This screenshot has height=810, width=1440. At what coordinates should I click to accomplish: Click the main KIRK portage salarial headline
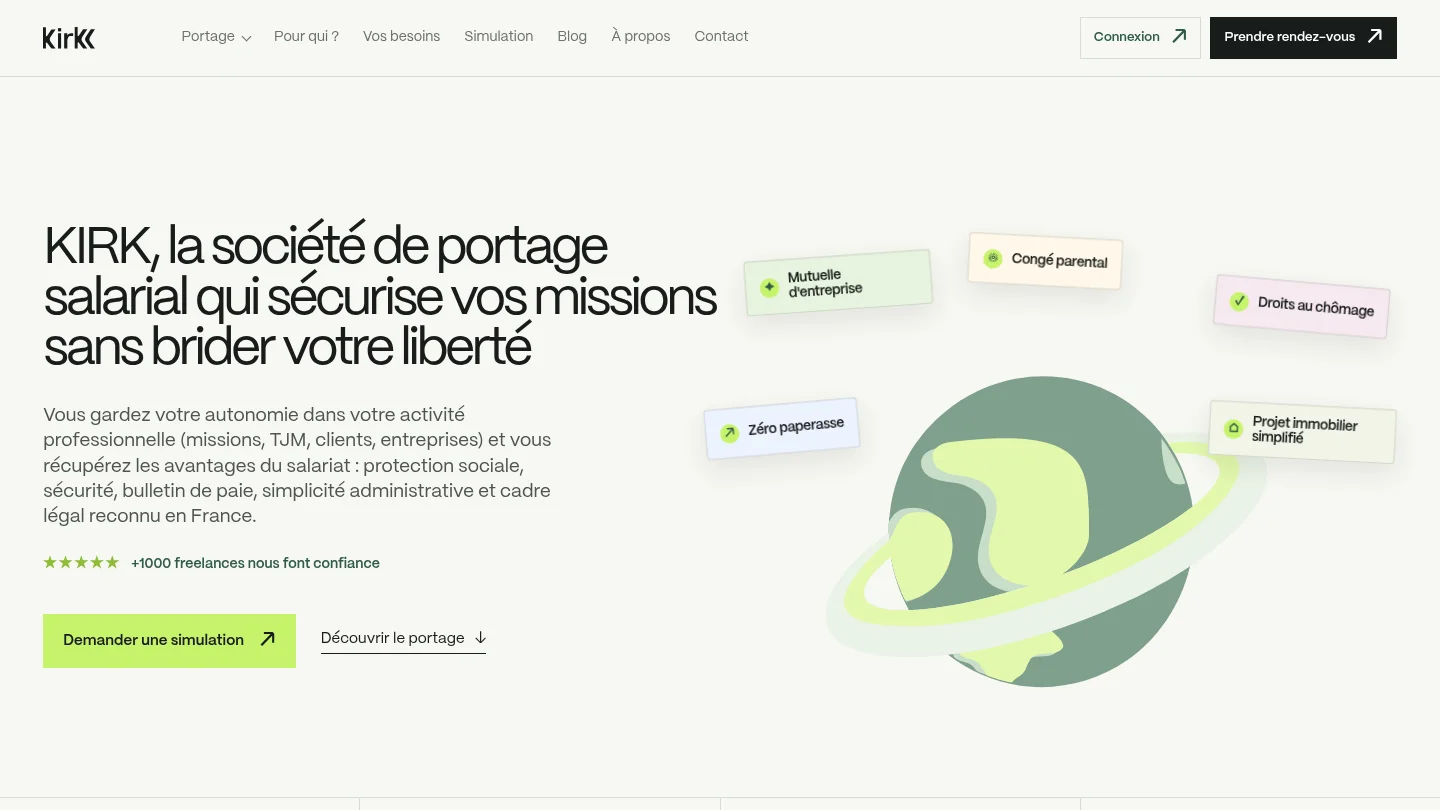pos(380,297)
